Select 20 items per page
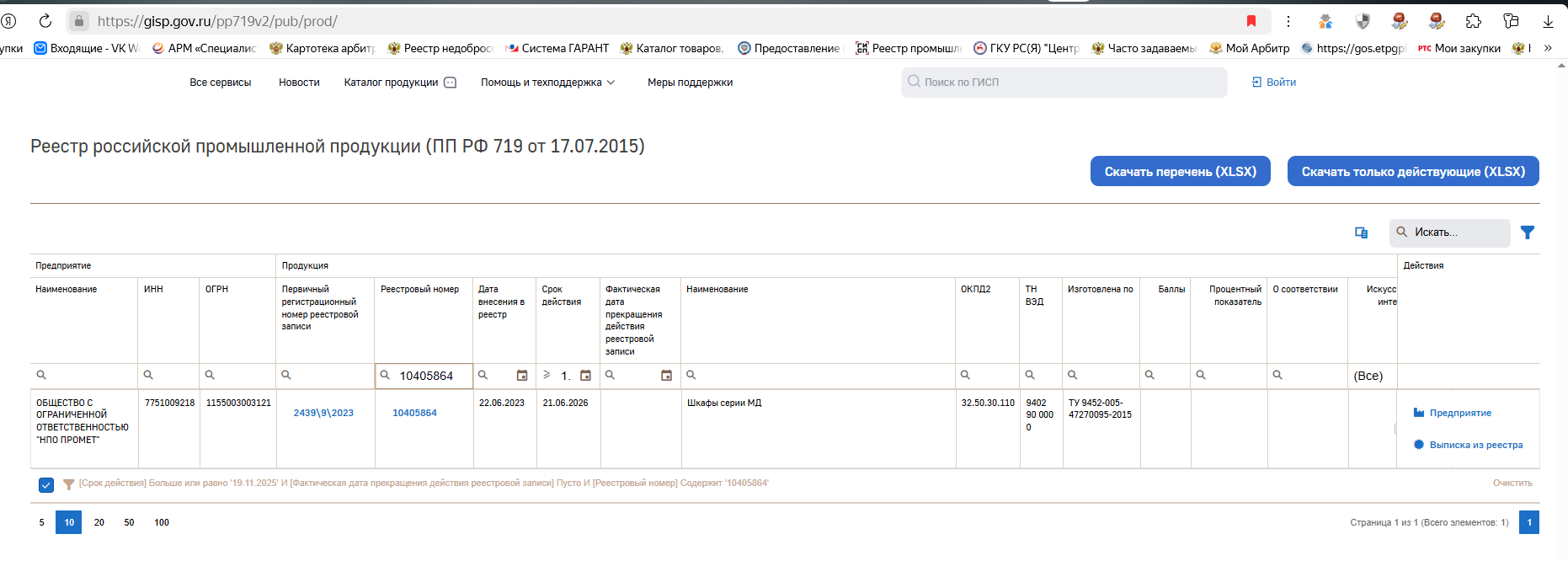This screenshot has width=1568, height=561. pos(99,522)
